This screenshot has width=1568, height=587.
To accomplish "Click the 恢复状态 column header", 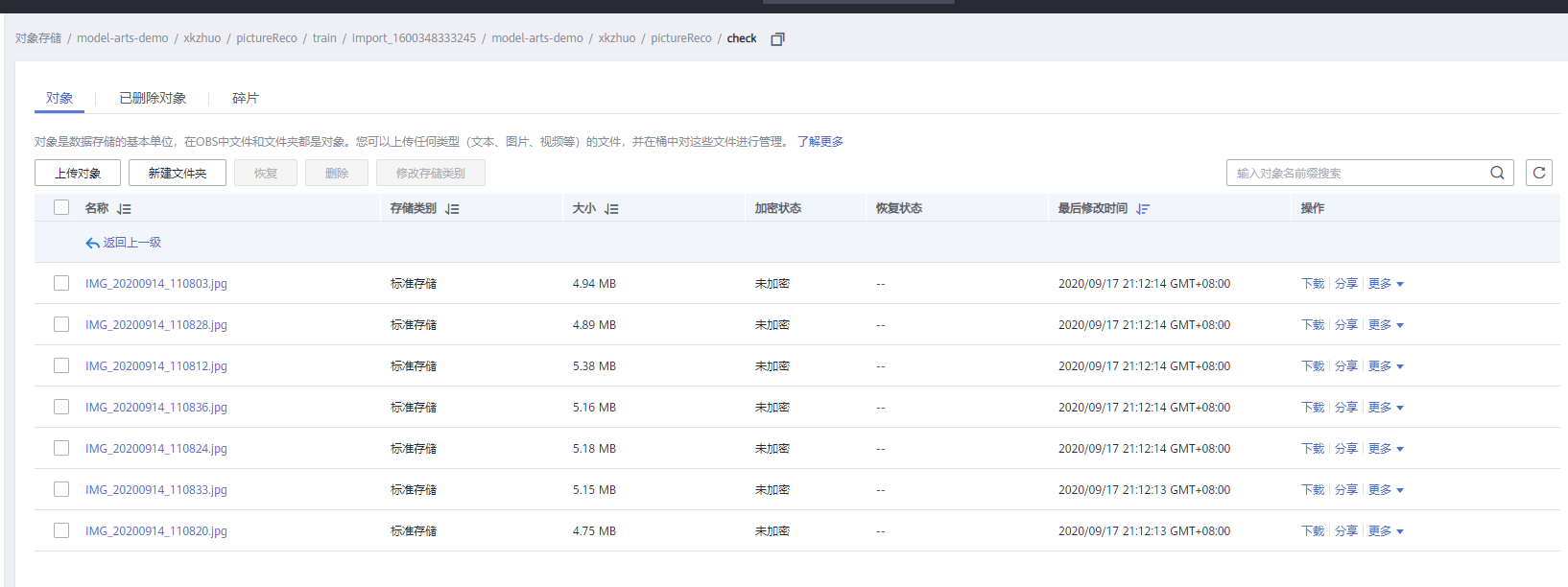I will coord(899,208).
